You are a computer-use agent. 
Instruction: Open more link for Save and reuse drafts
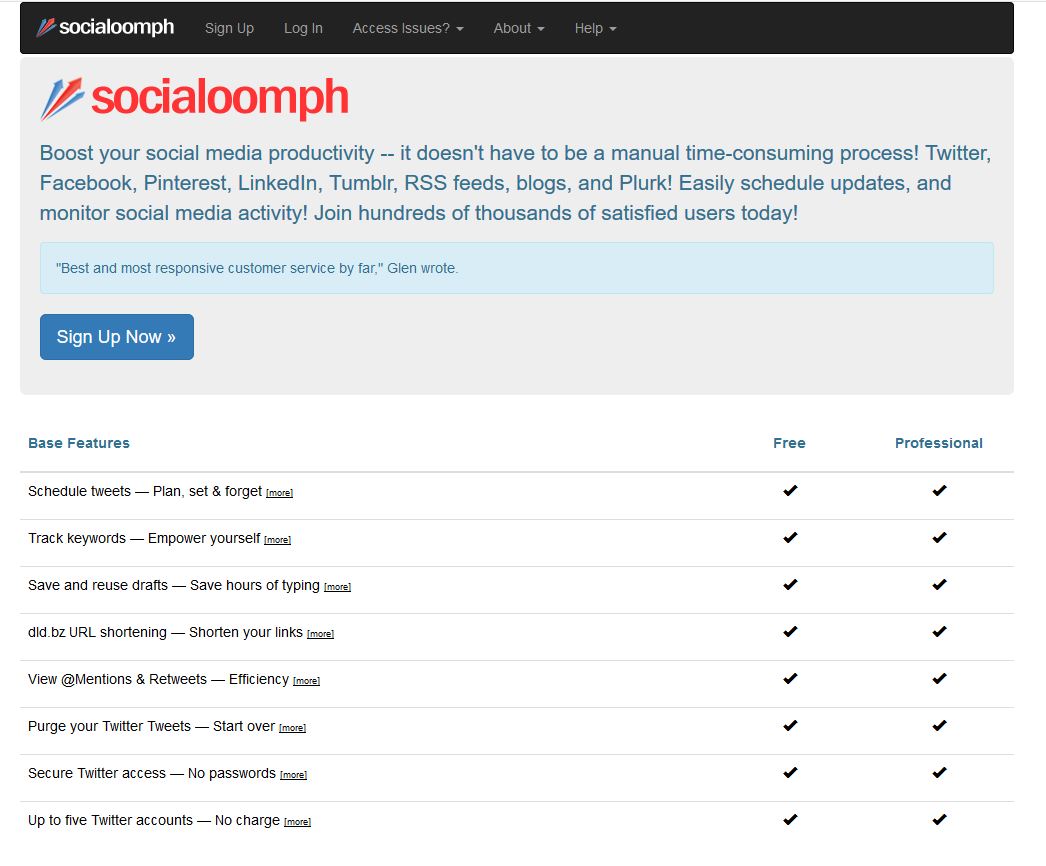tap(337, 587)
